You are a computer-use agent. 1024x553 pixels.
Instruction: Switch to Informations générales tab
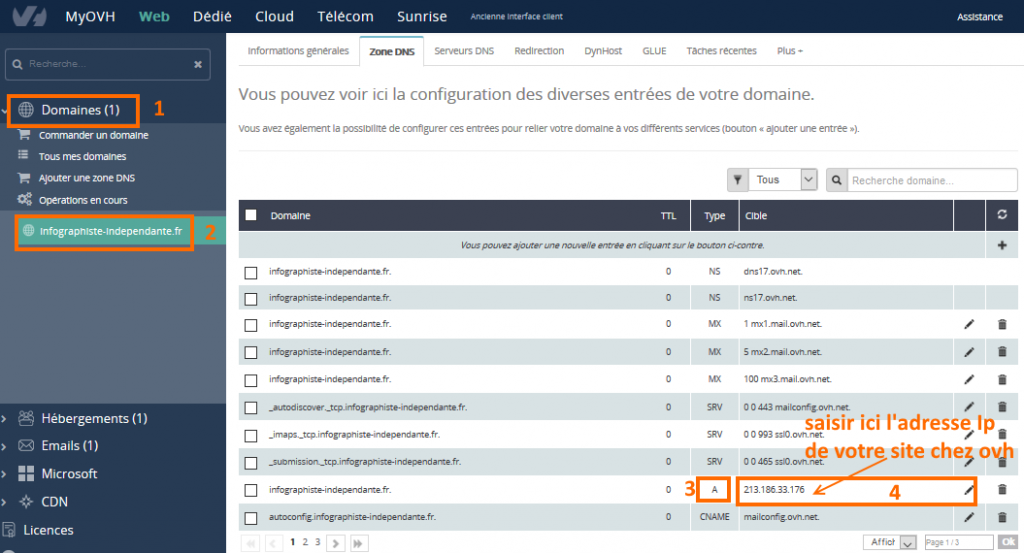coord(298,51)
